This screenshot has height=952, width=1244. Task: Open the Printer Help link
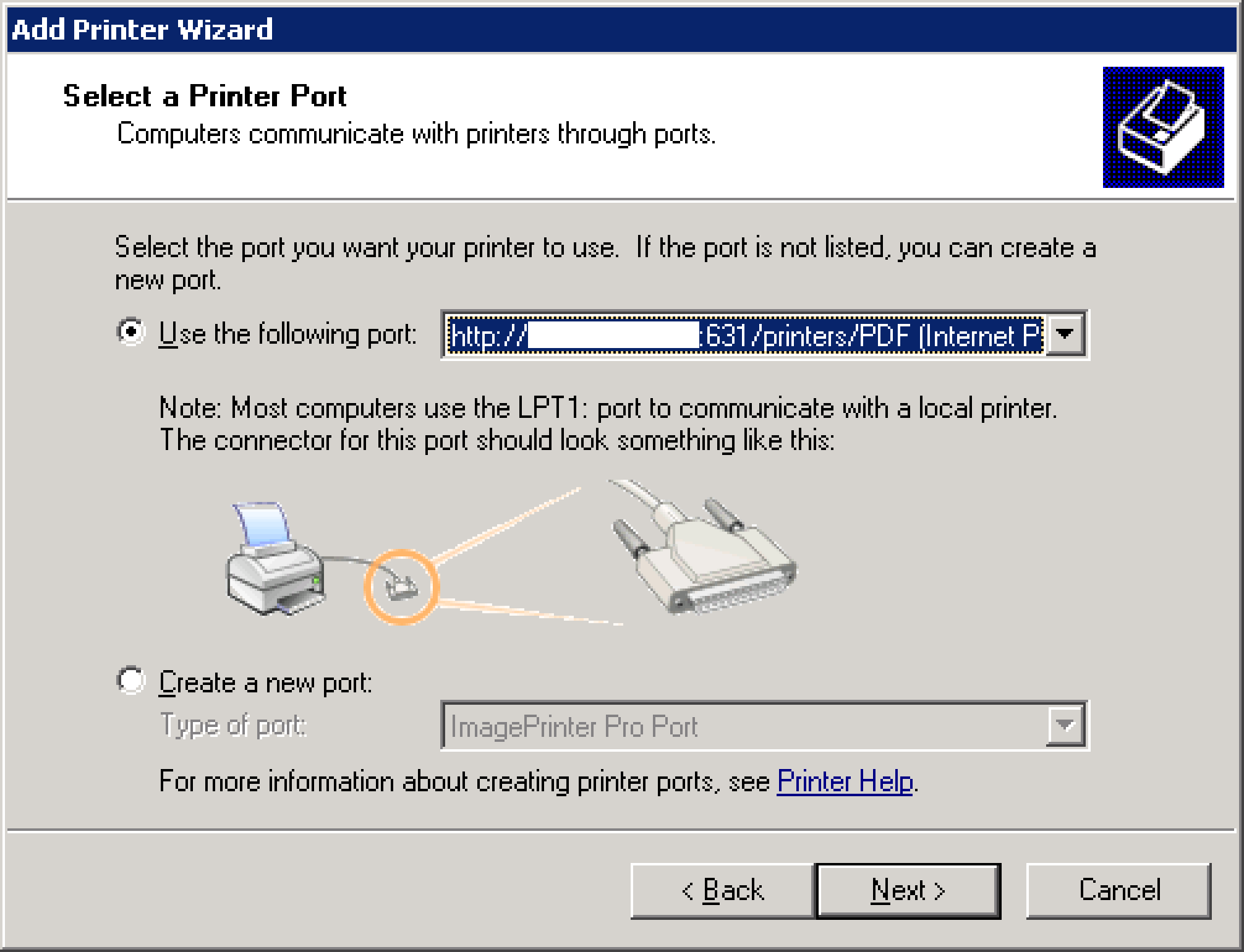[x=845, y=781]
